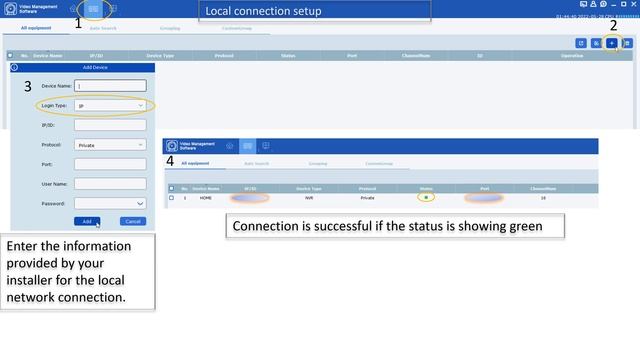640x360 pixels.
Task: Click the Add button in Add Device dialog
Action: coord(87,221)
